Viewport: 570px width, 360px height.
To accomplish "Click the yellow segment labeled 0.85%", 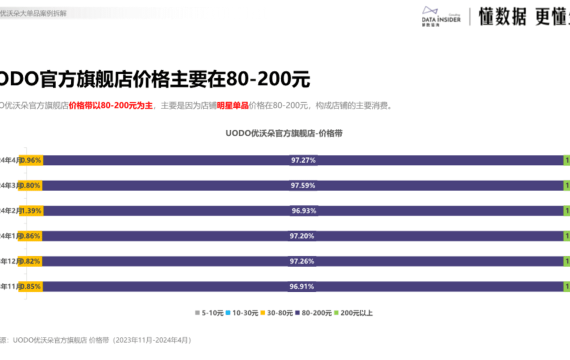I will pos(31,287).
